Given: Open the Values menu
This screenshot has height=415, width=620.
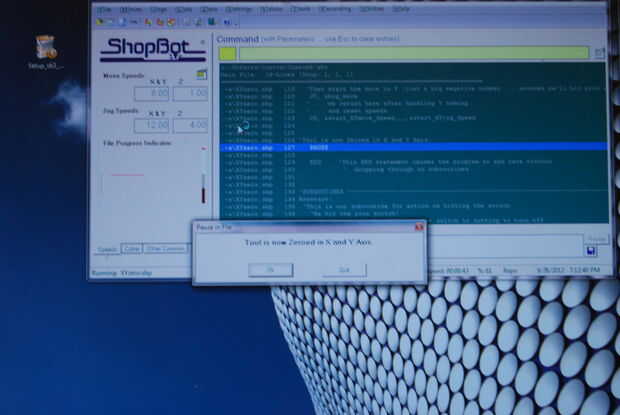Looking at the screenshot, I should (x=271, y=9).
